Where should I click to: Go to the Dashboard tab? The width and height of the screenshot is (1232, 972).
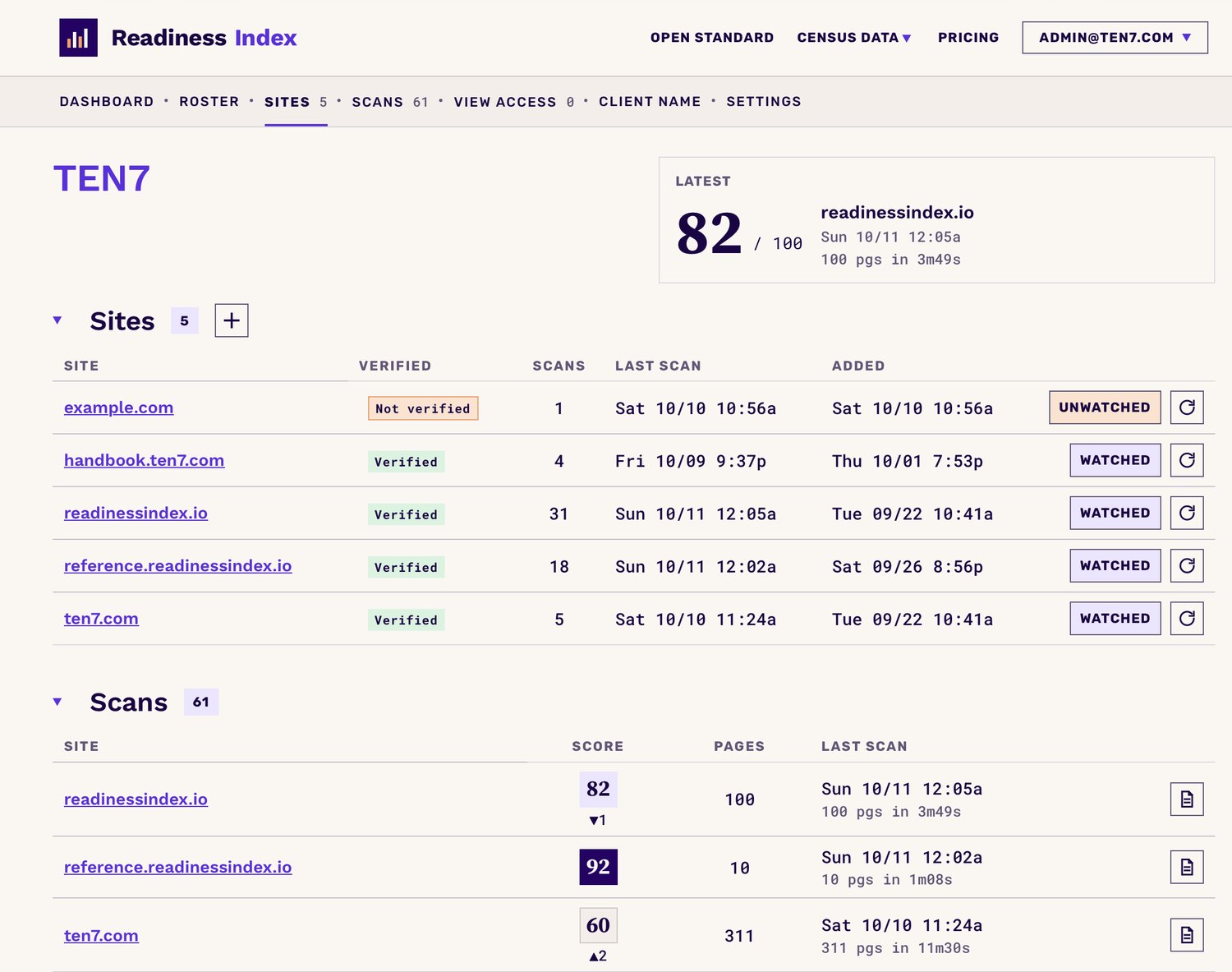pyautogui.click(x=107, y=102)
